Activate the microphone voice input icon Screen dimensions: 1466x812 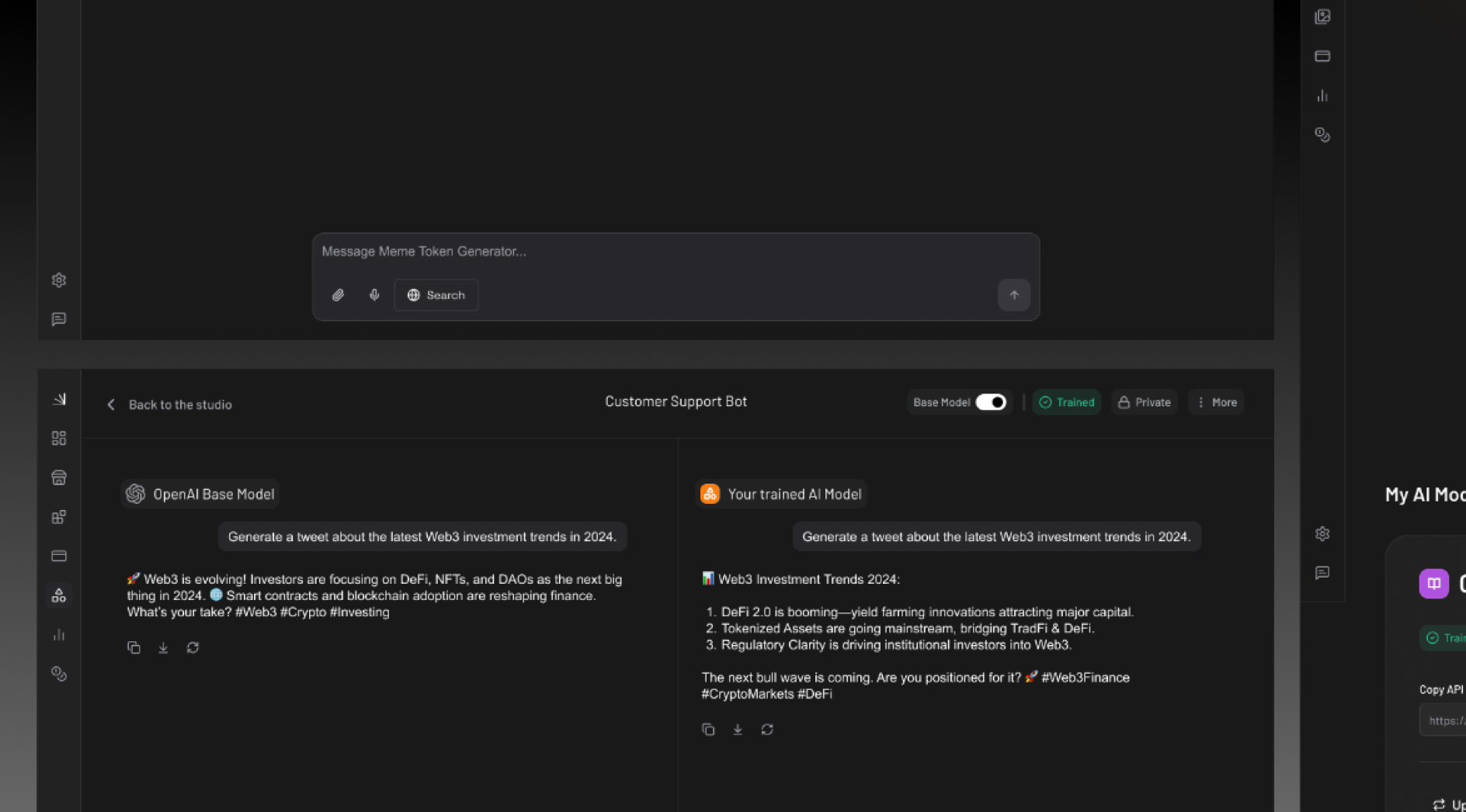(374, 295)
